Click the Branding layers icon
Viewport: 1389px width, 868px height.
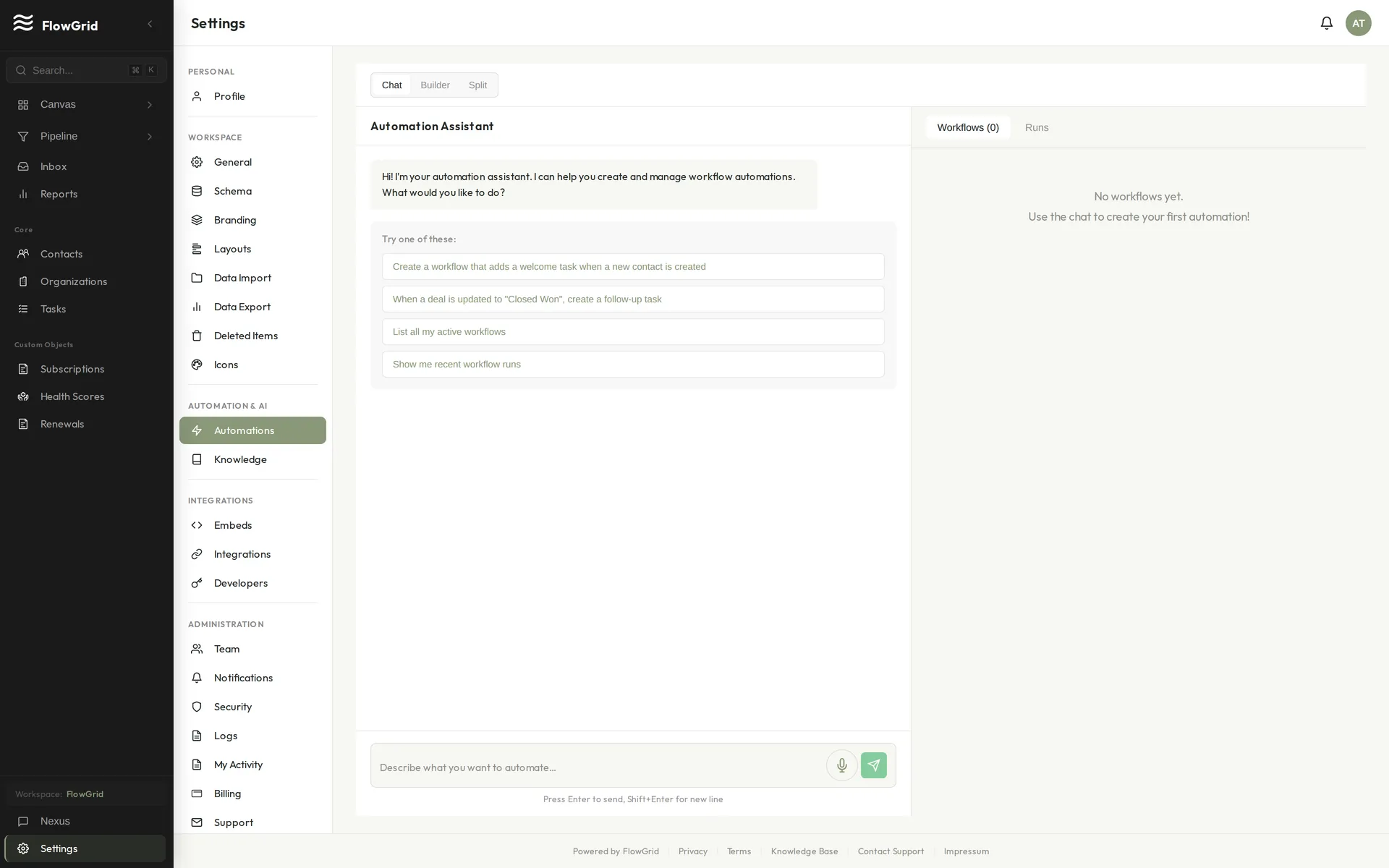(x=197, y=220)
